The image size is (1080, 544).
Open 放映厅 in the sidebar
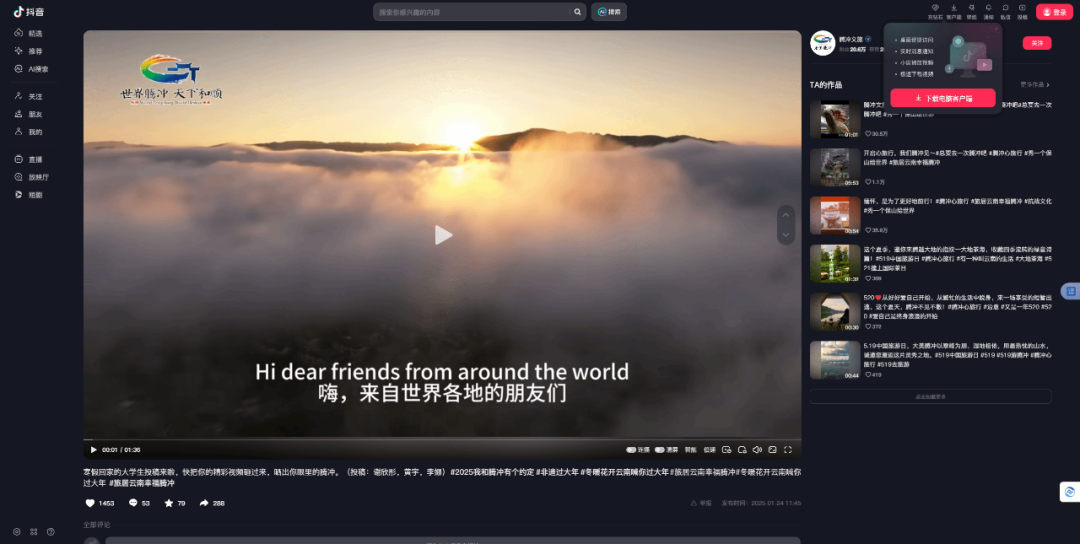click(32, 177)
